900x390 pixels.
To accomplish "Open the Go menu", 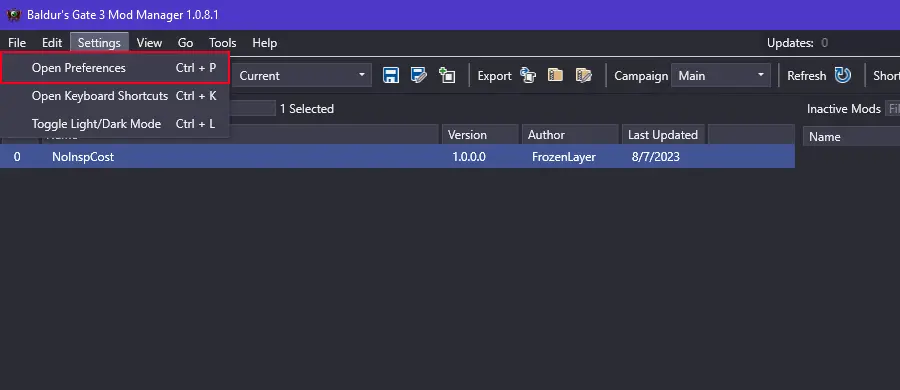I will tap(185, 43).
